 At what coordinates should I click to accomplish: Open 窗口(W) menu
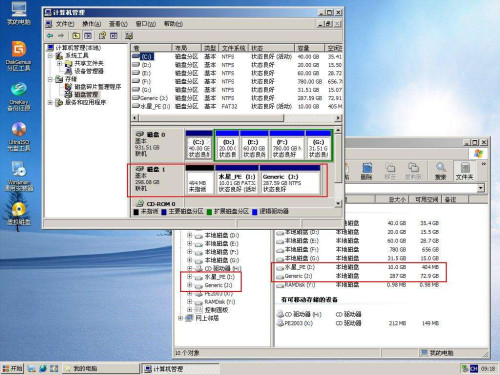[x=145, y=24]
